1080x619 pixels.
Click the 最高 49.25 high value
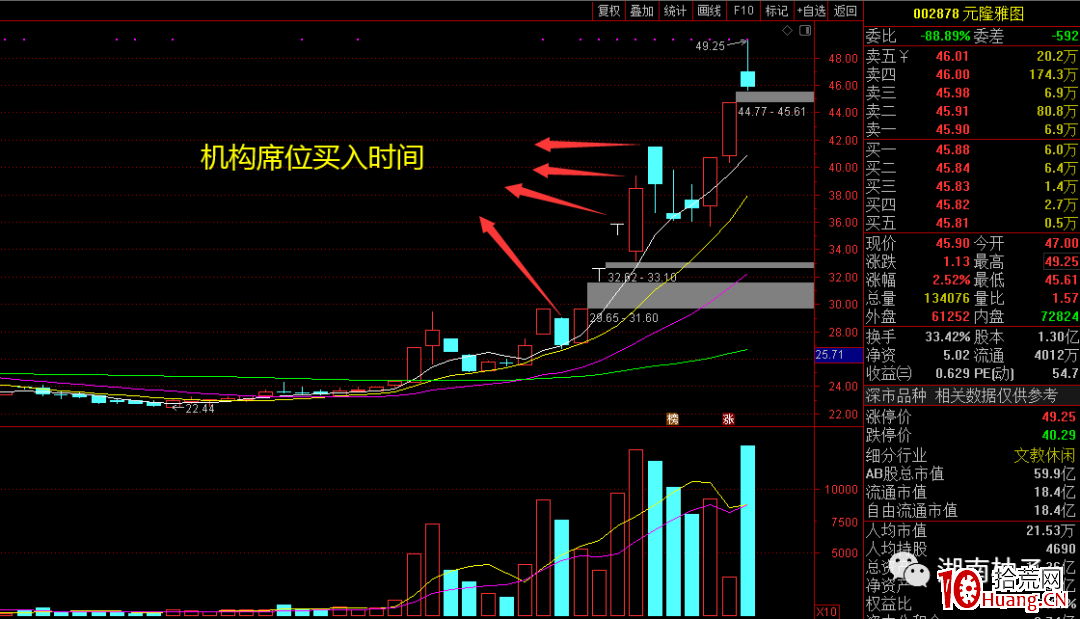[x=1061, y=262]
